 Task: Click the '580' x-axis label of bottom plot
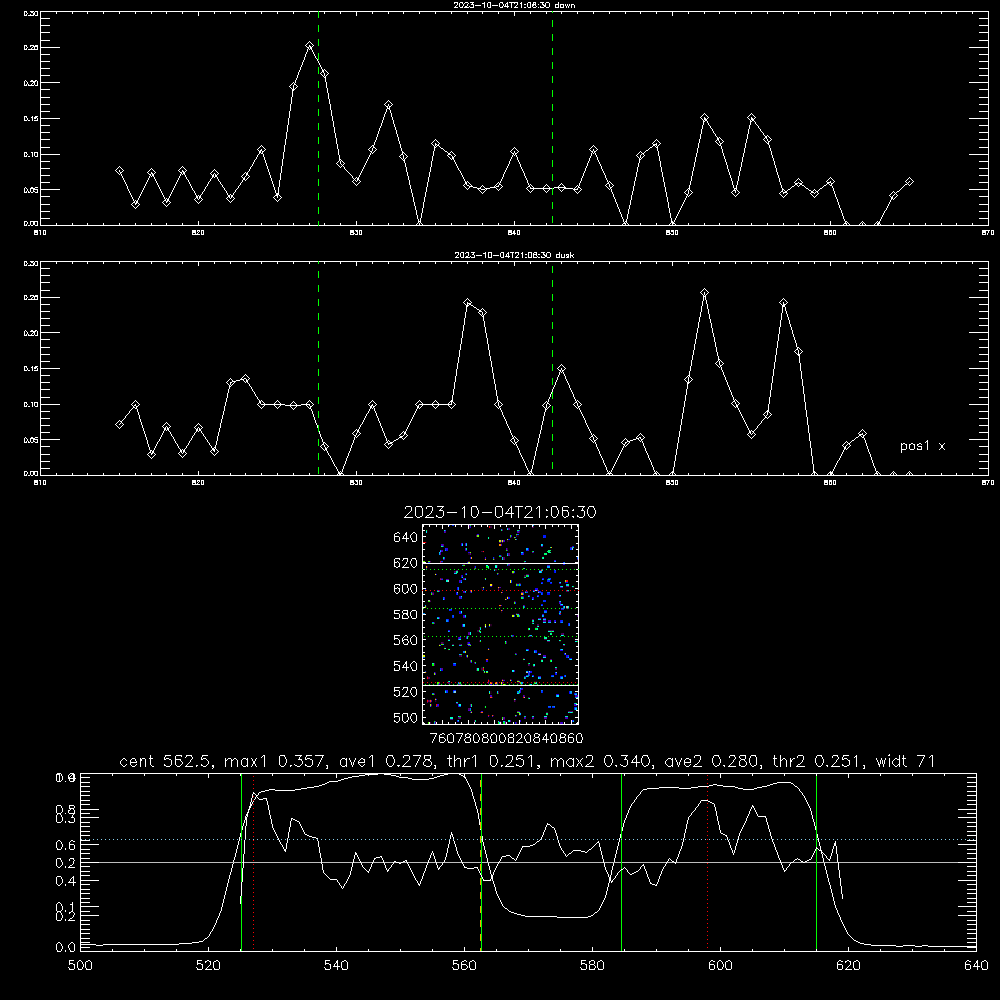(x=592, y=966)
